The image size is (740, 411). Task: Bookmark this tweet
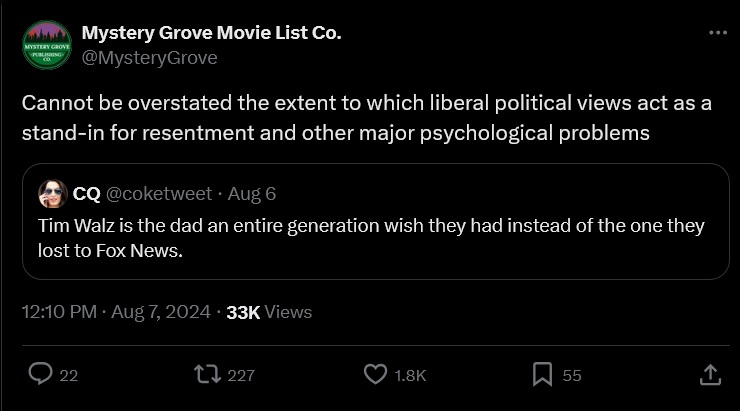[x=542, y=374]
